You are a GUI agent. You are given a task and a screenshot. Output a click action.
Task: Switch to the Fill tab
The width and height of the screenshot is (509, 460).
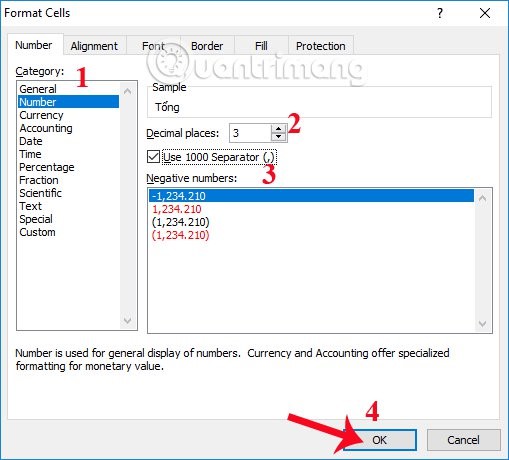point(261,46)
